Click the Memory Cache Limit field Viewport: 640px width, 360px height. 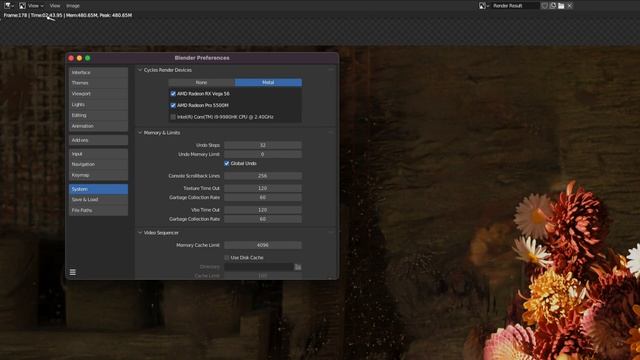(x=263, y=245)
